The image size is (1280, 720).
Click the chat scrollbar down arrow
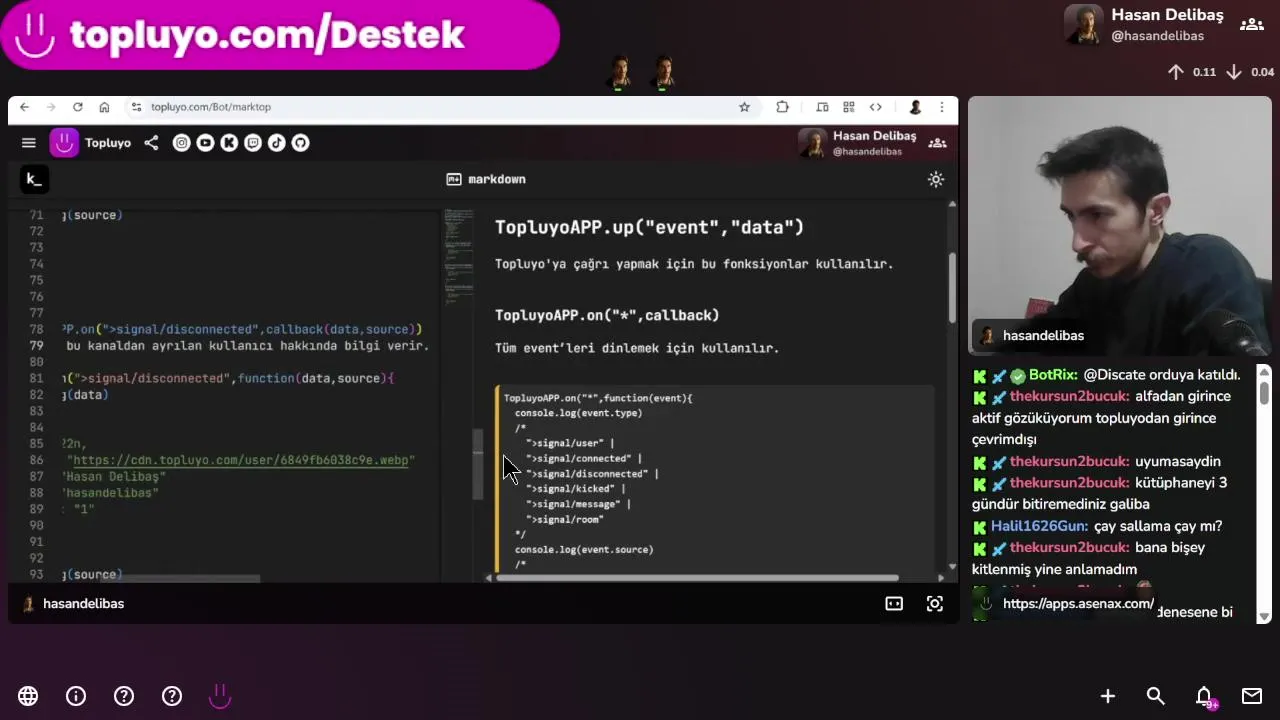[x=1264, y=616]
